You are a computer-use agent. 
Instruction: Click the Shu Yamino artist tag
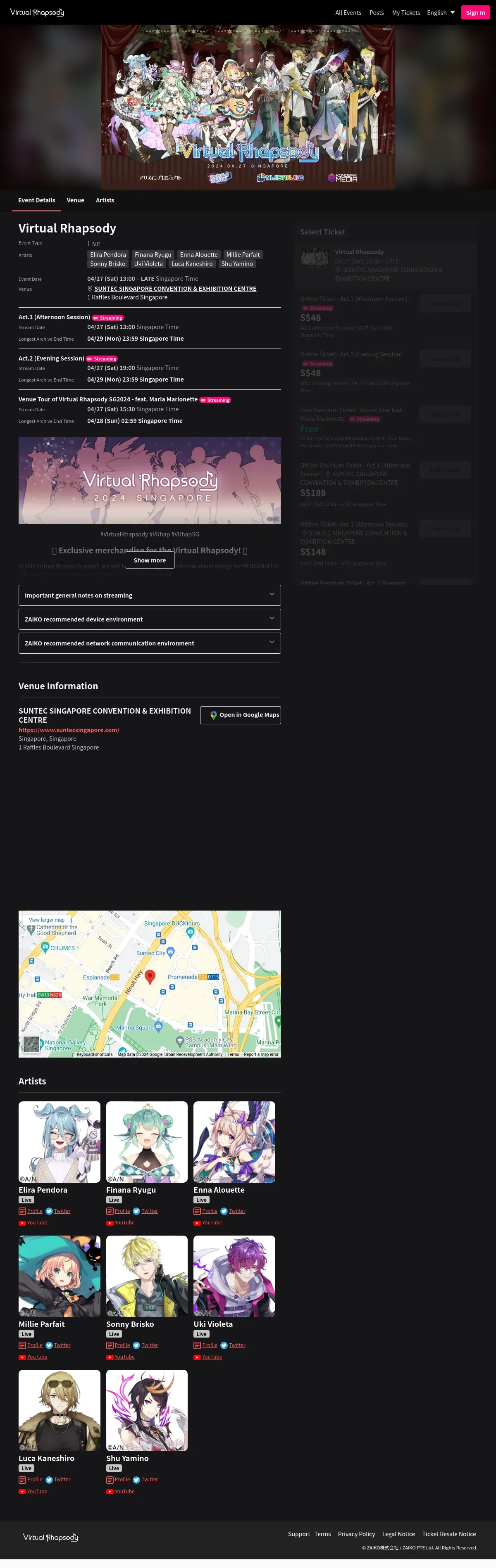237,263
